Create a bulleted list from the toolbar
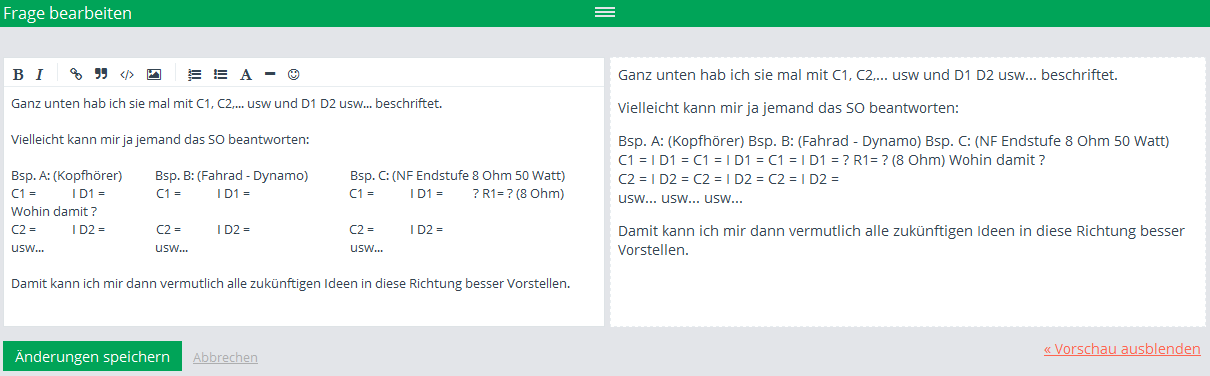 pyautogui.click(x=221, y=74)
